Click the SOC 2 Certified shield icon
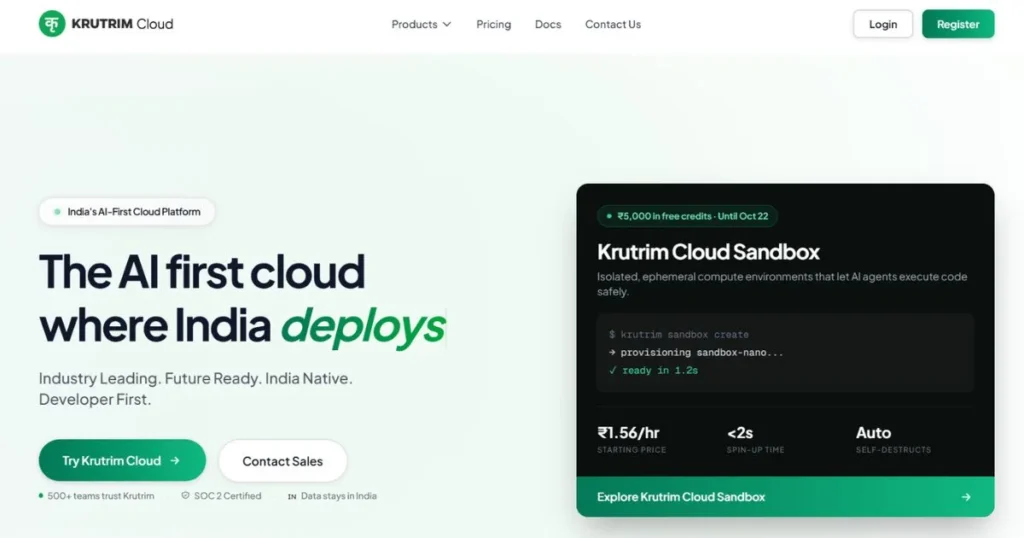 [185, 496]
